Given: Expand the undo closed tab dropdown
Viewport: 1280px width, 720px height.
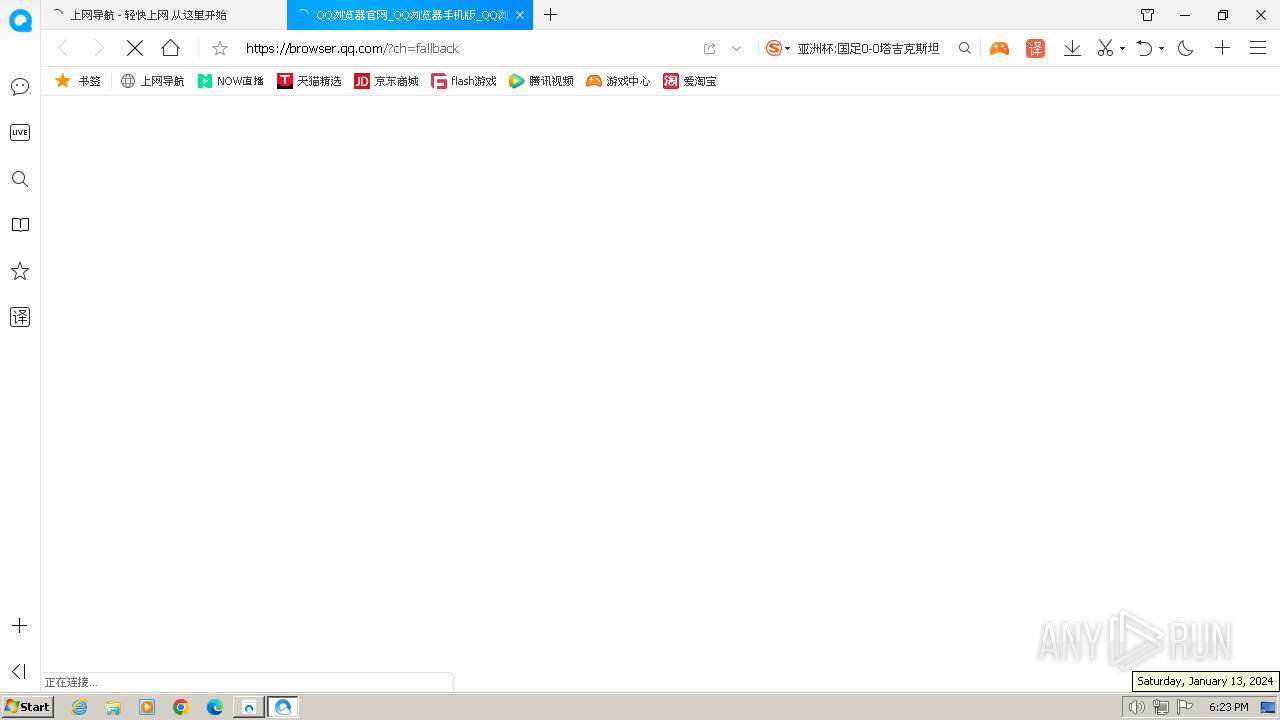Looking at the screenshot, I should [1161, 48].
